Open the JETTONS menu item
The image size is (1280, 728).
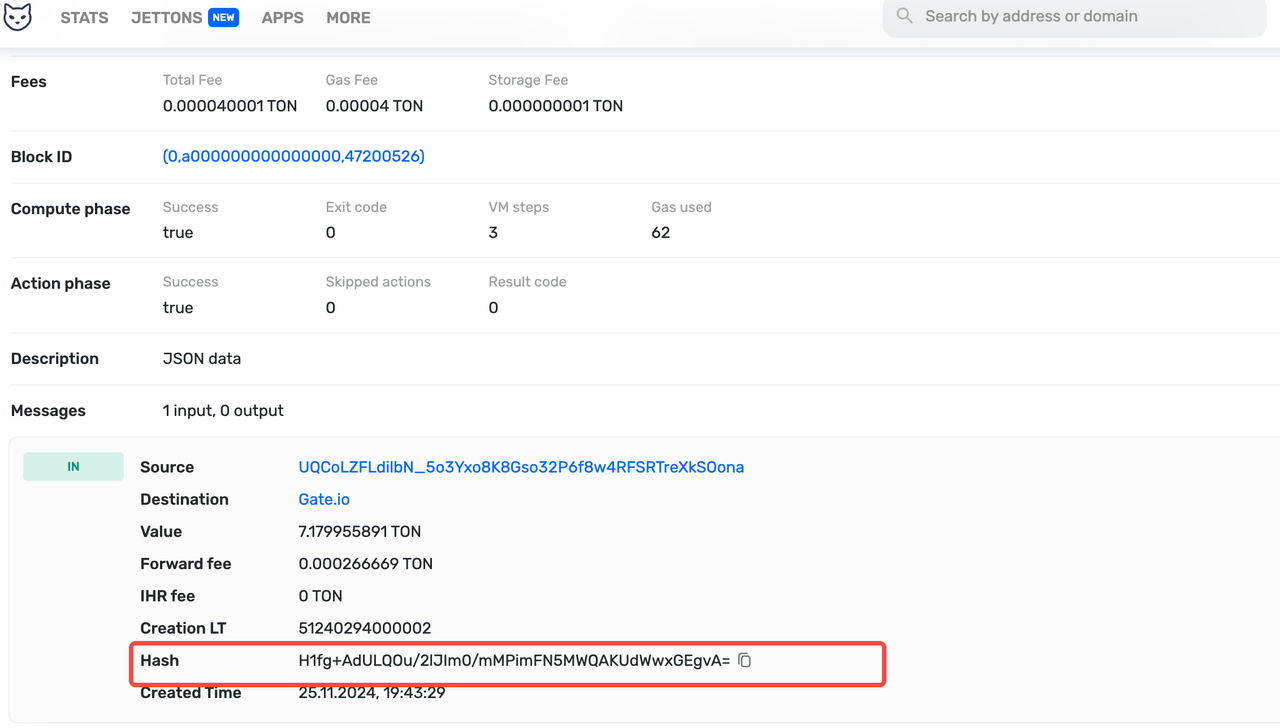coord(166,18)
